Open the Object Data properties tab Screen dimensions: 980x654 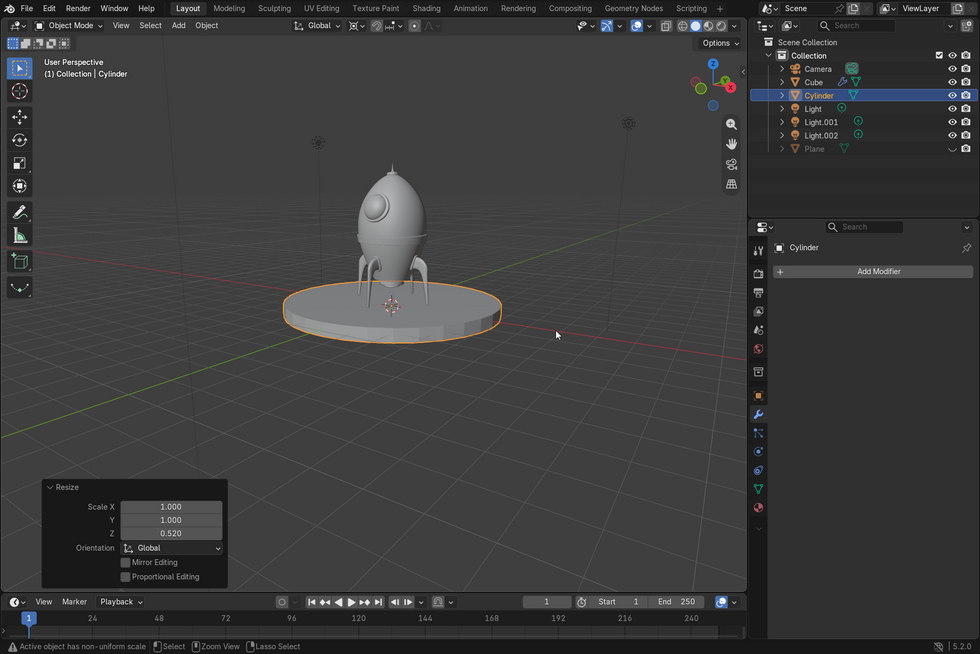point(758,489)
